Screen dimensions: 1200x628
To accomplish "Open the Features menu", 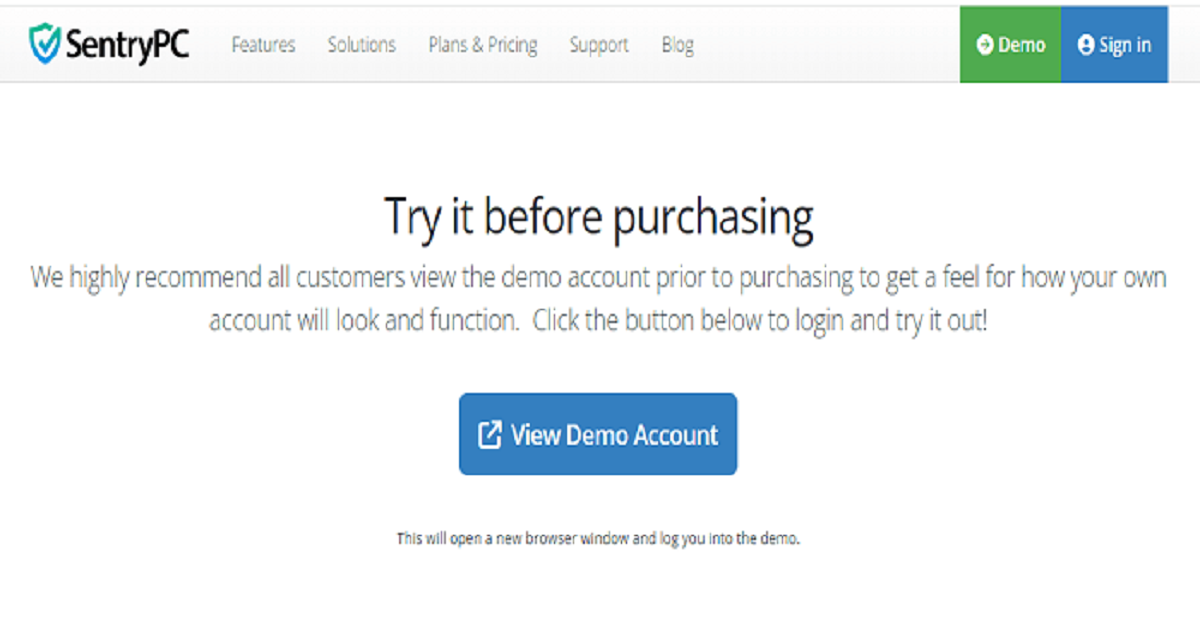I will click(263, 45).
